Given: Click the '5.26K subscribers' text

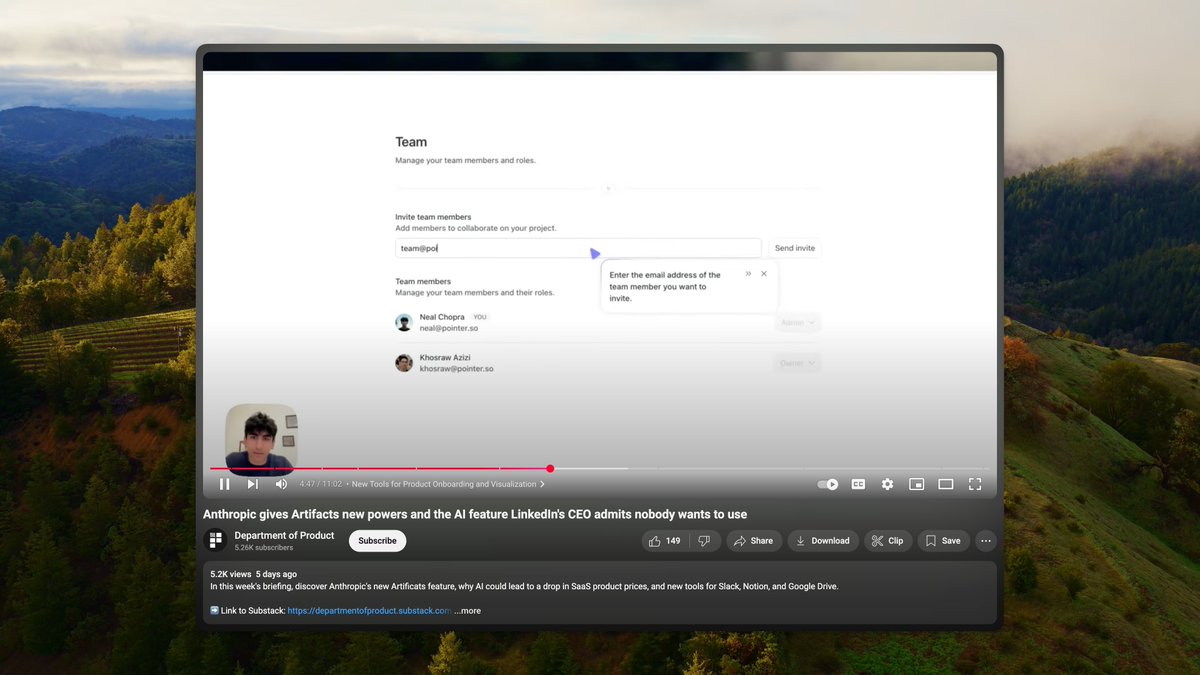Looking at the screenshot, I should coord(264,548).
